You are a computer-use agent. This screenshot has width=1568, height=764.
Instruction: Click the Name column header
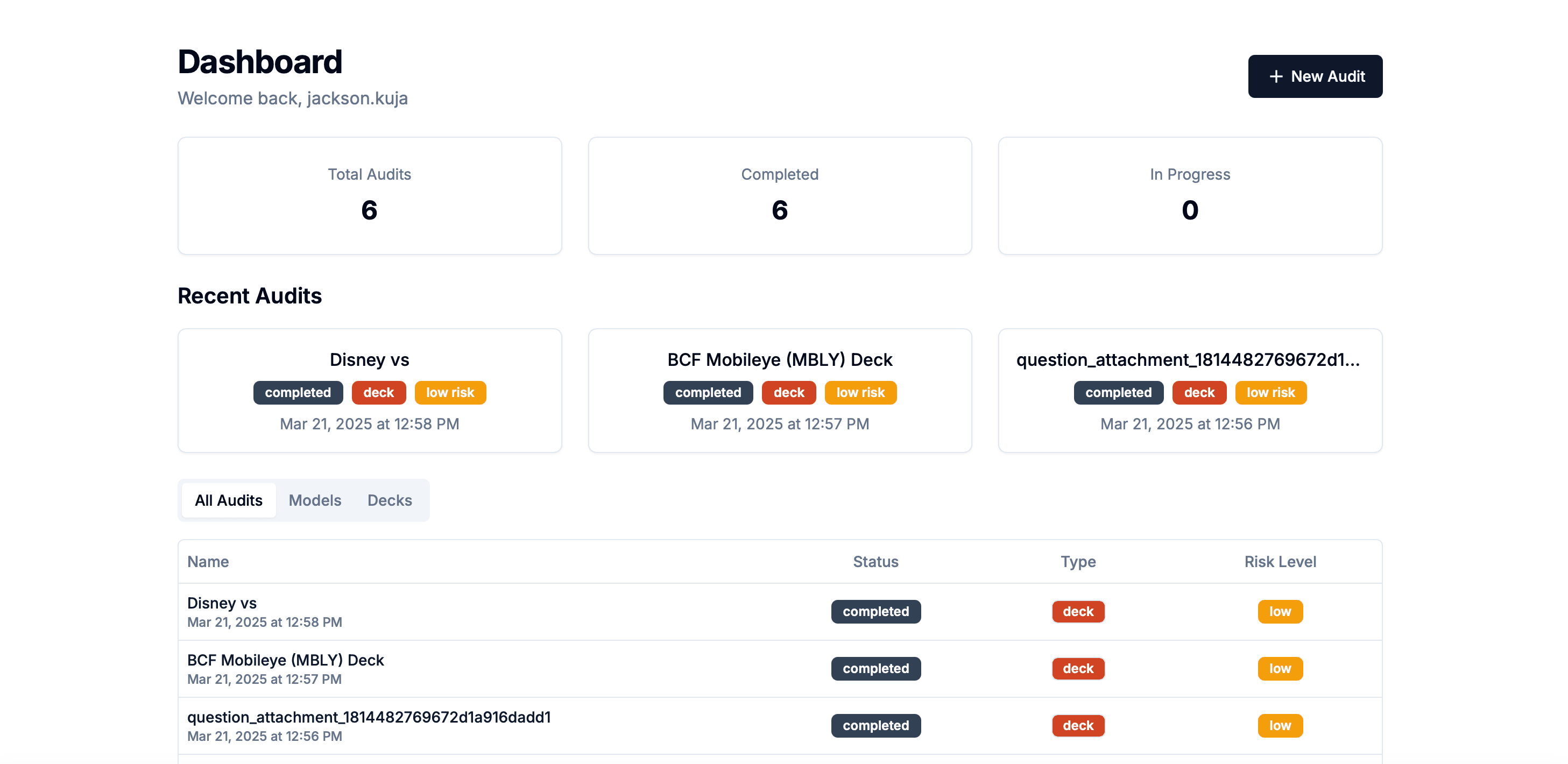208,562
